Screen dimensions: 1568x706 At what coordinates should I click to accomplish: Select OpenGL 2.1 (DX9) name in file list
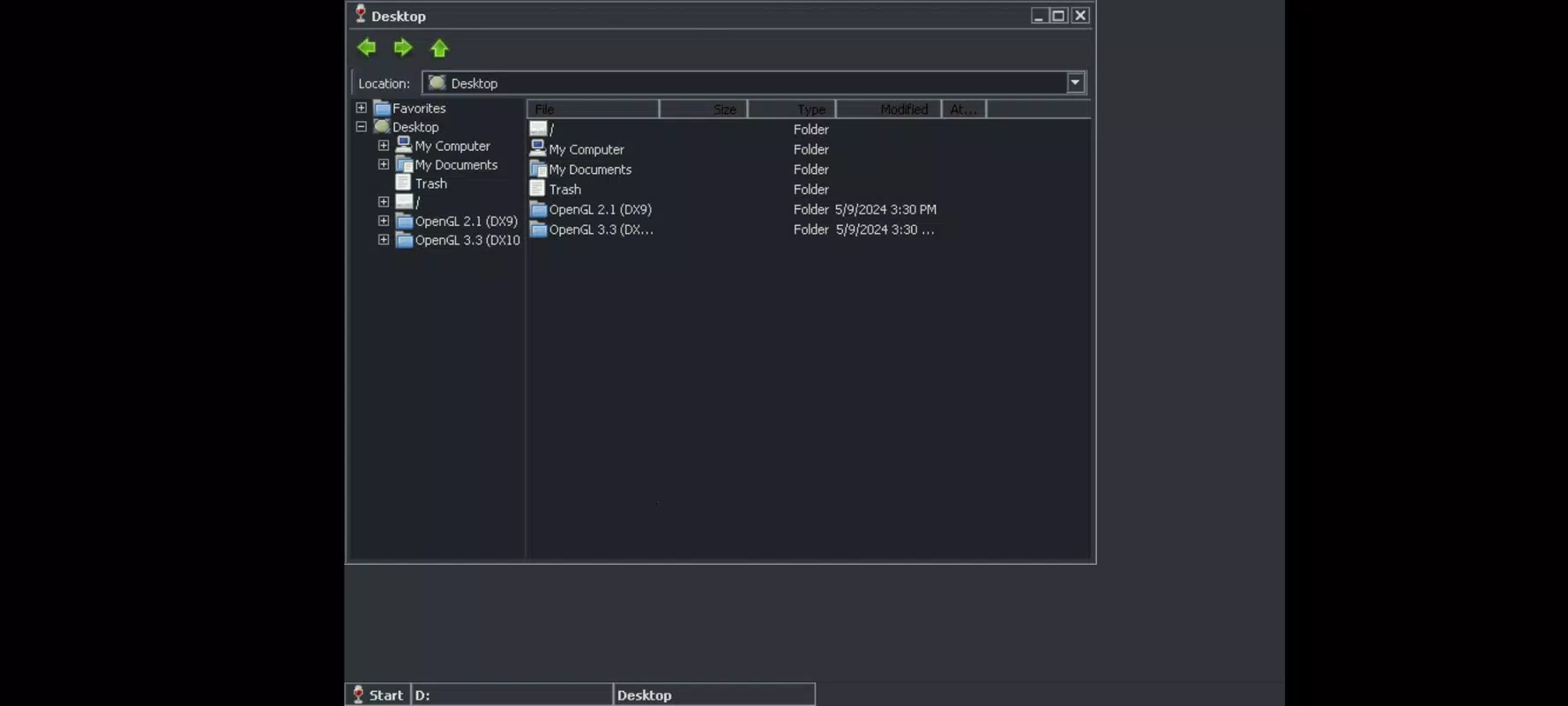(x=601, y=209)
